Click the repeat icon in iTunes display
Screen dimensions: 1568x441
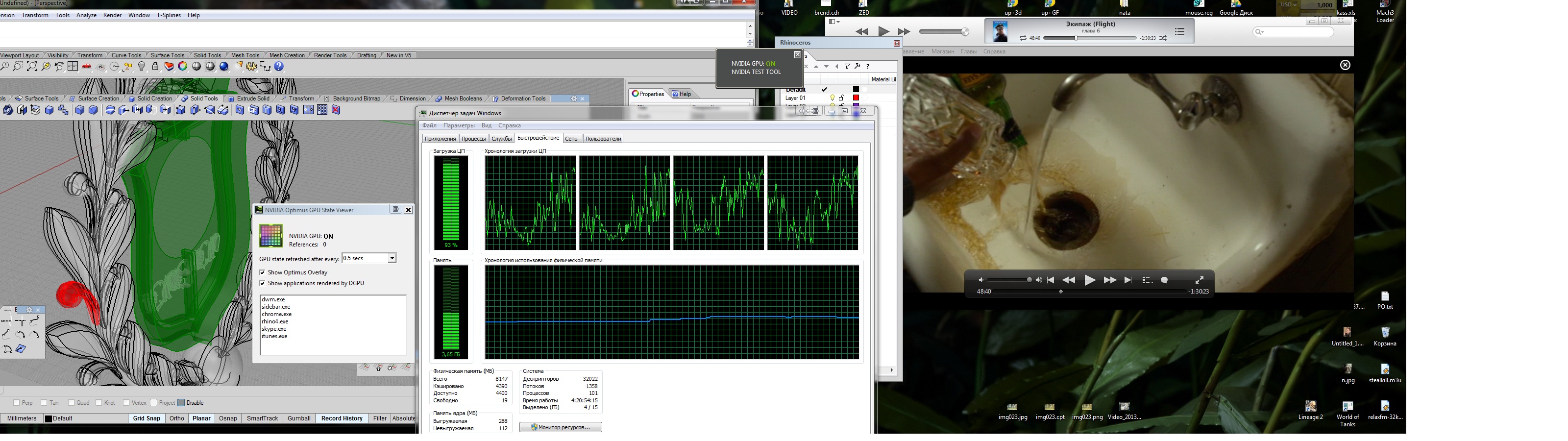click(x=1023, y=38)
